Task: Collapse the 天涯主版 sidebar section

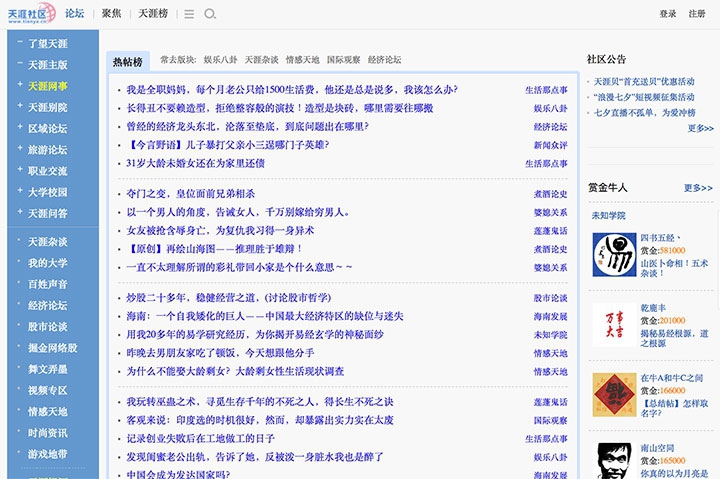Action: [x=19, y=65]
